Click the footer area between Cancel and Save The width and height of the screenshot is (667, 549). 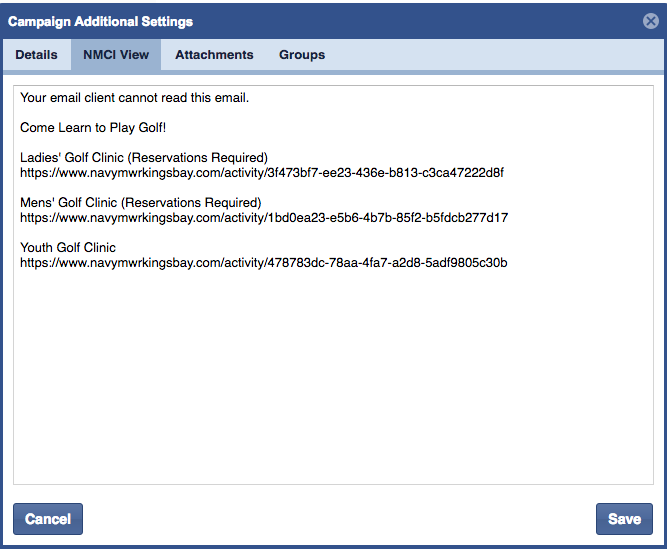tap(340, 519)
